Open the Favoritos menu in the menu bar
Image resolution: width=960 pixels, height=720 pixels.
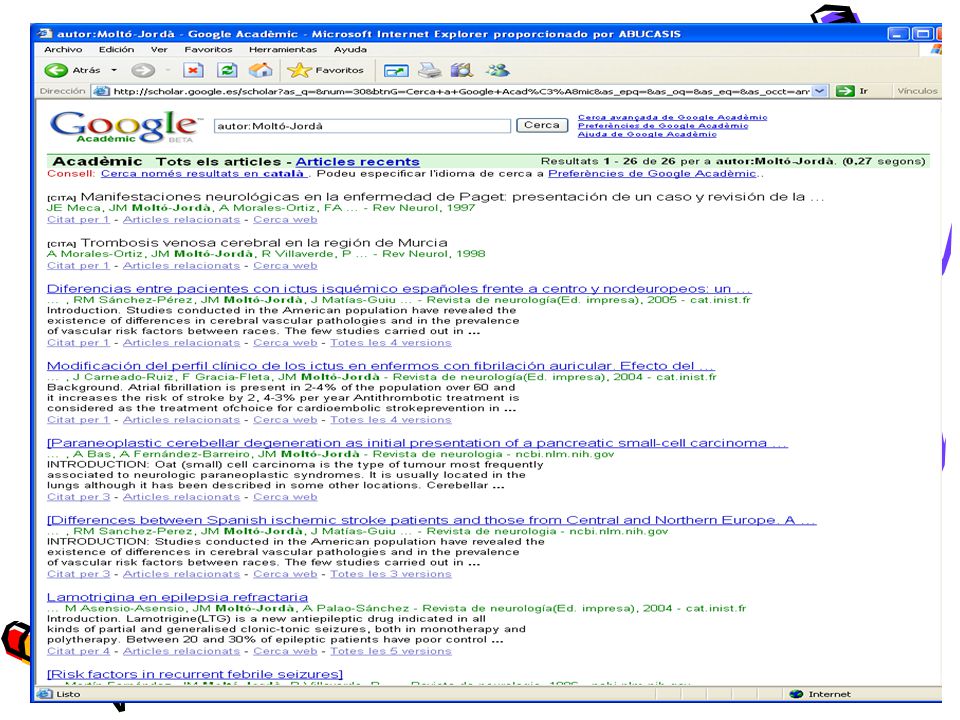point(208,50)
